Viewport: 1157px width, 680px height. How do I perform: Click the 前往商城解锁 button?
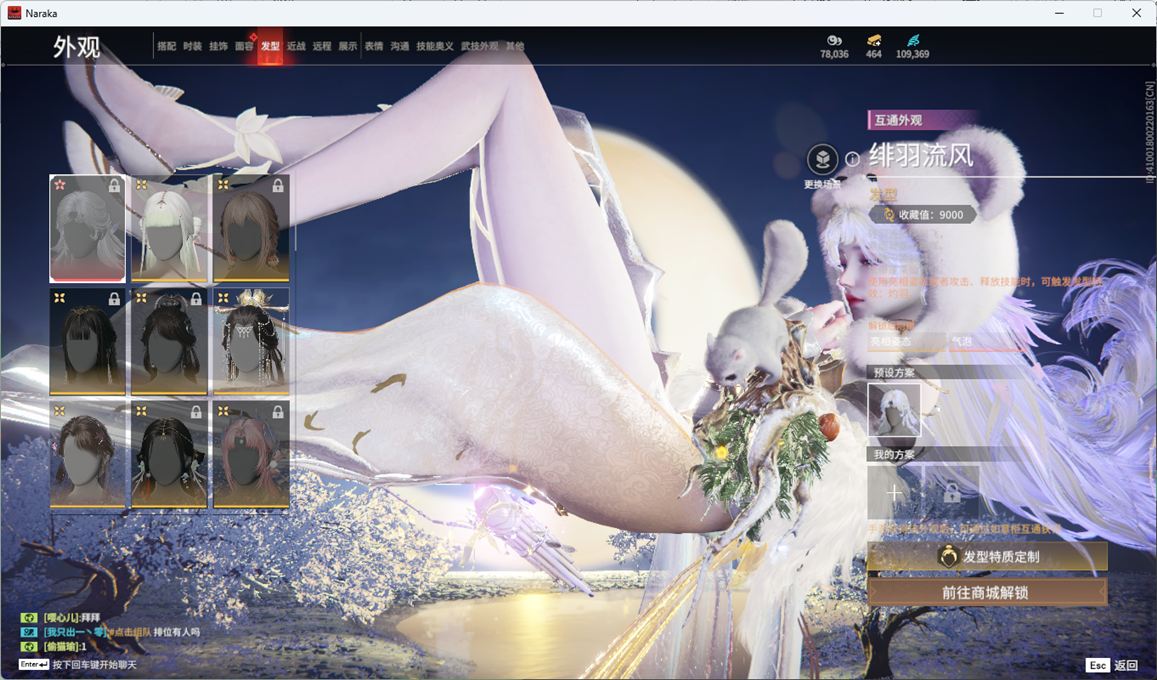pyautogui.click(x=987, y=592)
